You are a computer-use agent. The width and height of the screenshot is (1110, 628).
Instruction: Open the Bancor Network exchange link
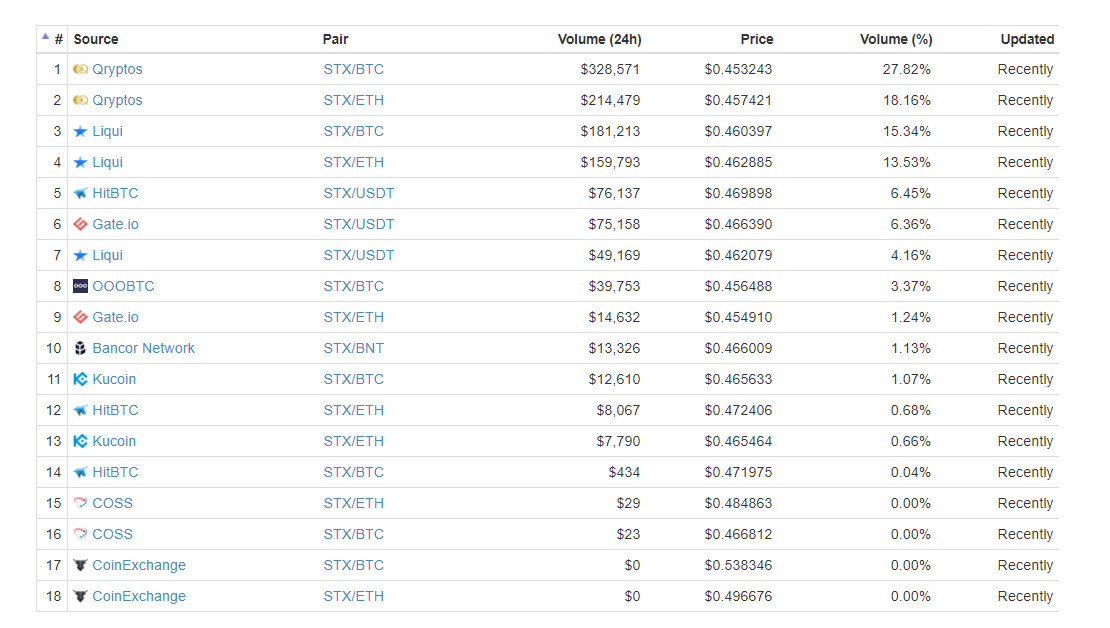point(143,348)
